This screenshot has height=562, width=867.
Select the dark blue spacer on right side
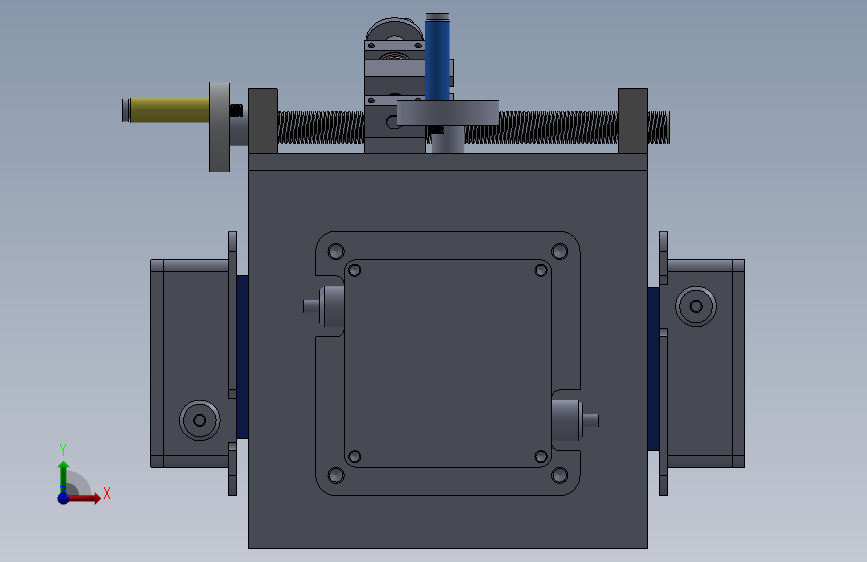click(x=653, y=368)
